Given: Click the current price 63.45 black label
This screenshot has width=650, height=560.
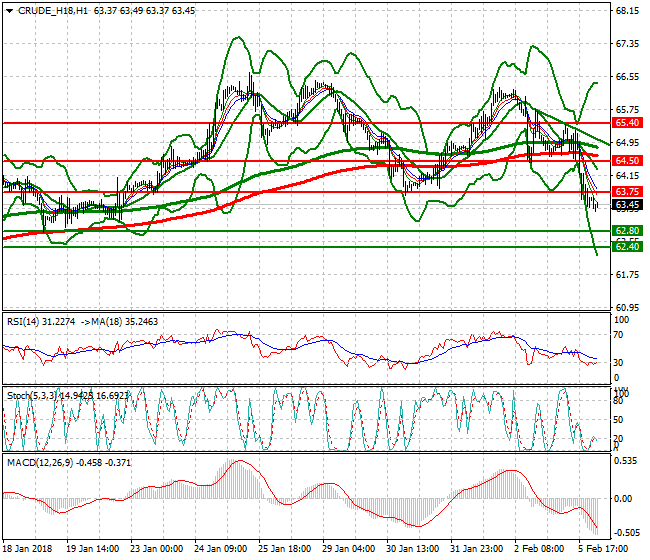Looking at the screenshot, I should coord(627,205).
